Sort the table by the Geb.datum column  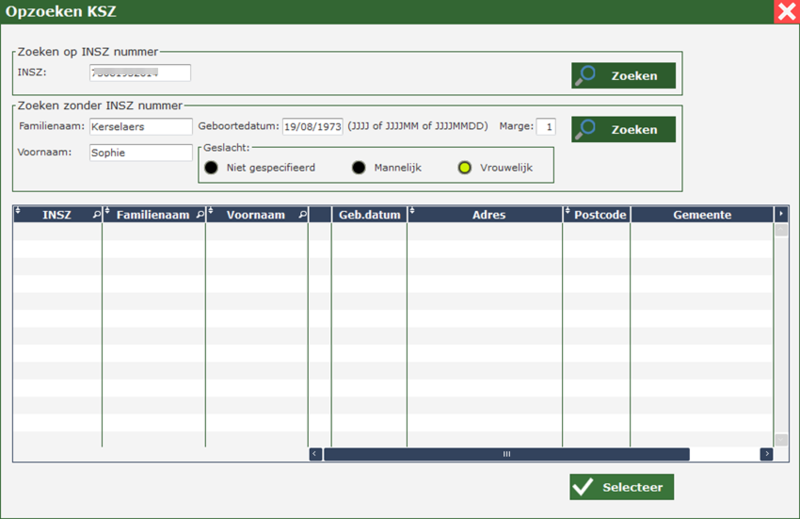tap(368, 215)
